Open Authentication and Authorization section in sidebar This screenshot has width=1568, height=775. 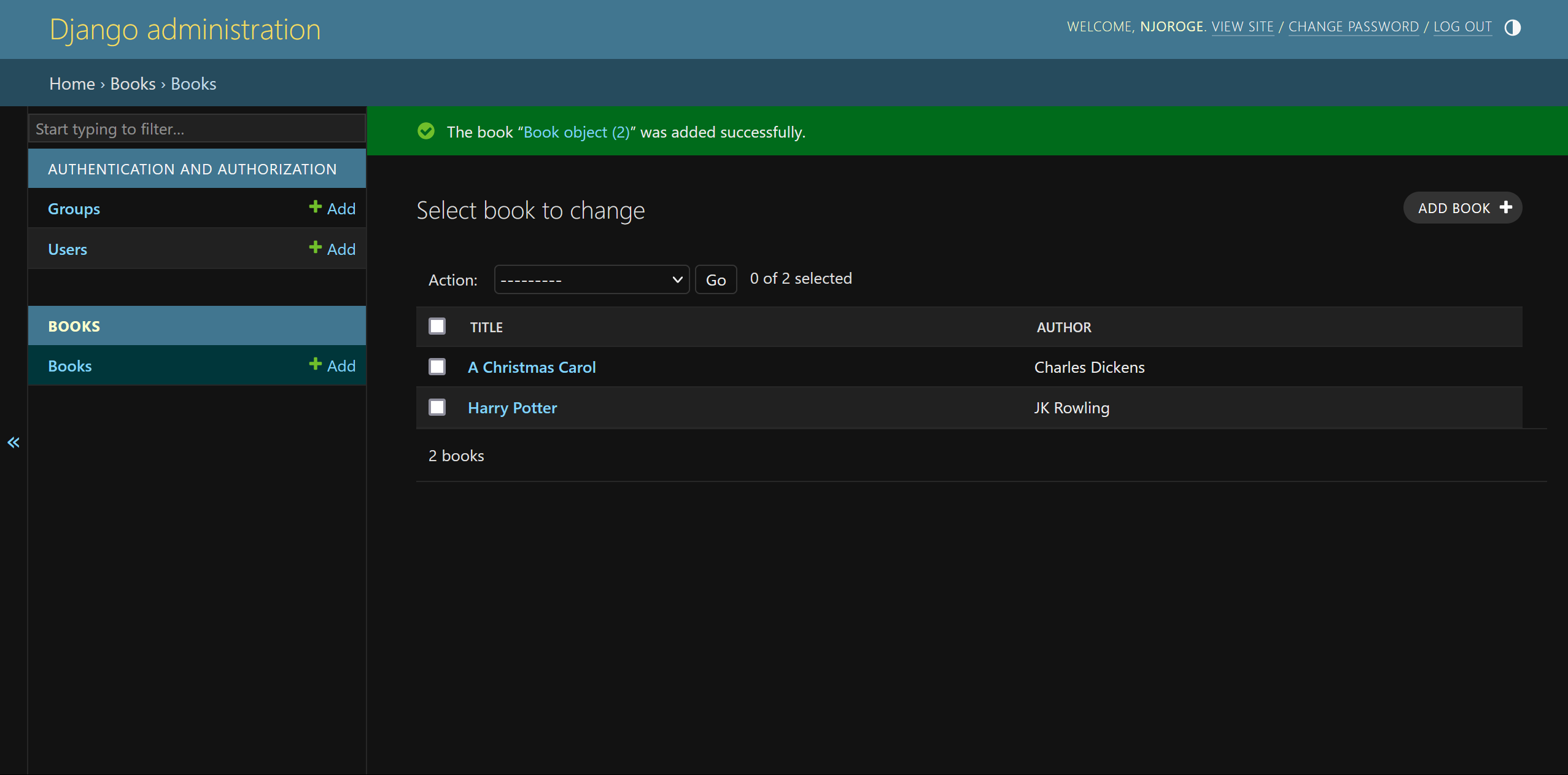click(x=192, y=169)
